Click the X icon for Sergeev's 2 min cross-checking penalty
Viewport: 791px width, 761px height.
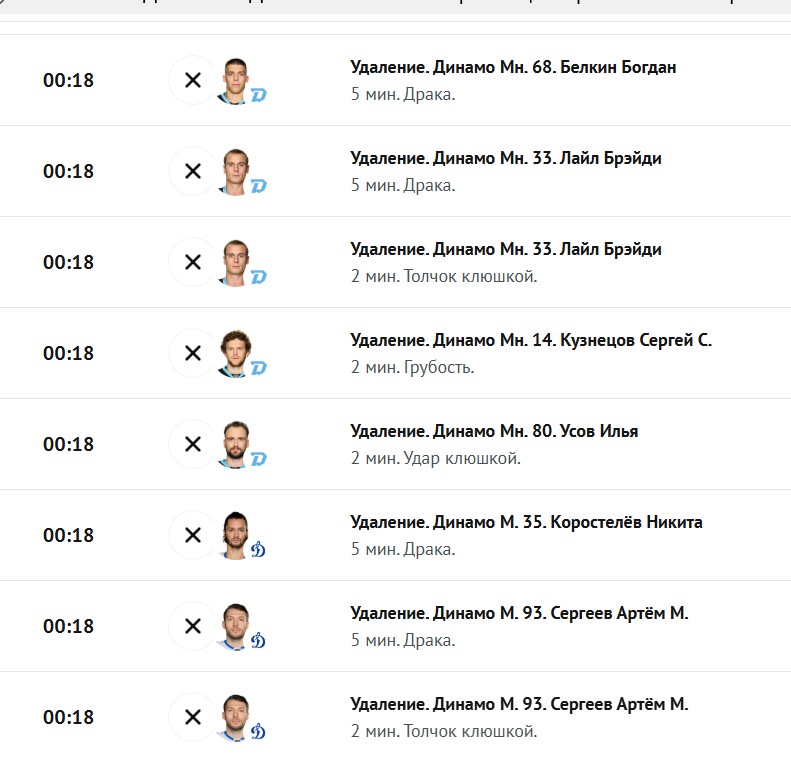tap(193, 717)
